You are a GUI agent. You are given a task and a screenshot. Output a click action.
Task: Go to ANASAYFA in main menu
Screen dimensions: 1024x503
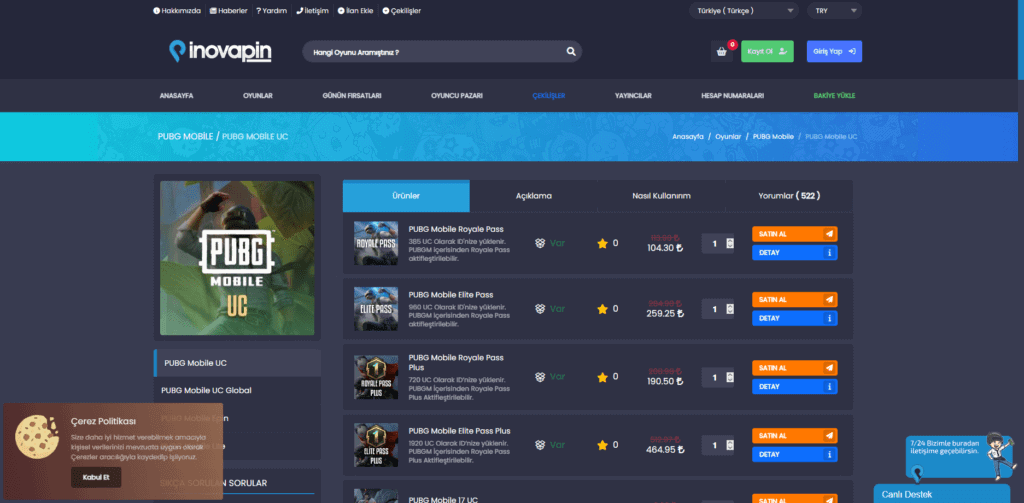[176, 96]
